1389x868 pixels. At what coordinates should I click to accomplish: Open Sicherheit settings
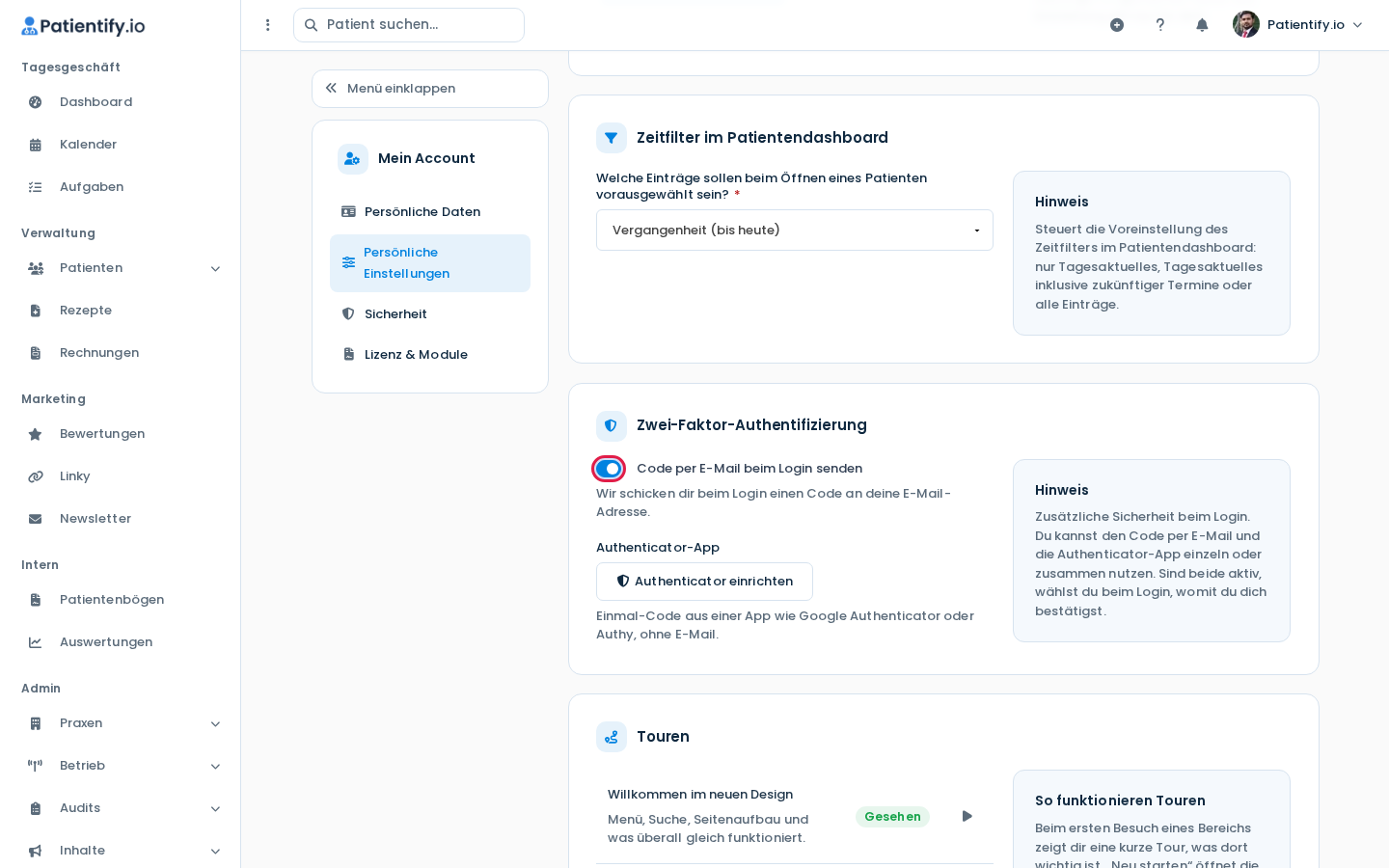coord(430,314)
